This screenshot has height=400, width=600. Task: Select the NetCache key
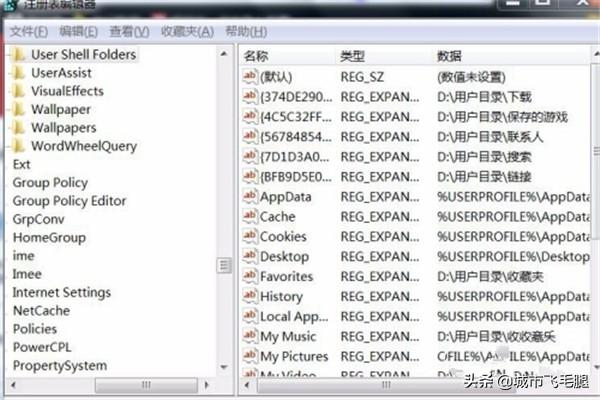41,311
